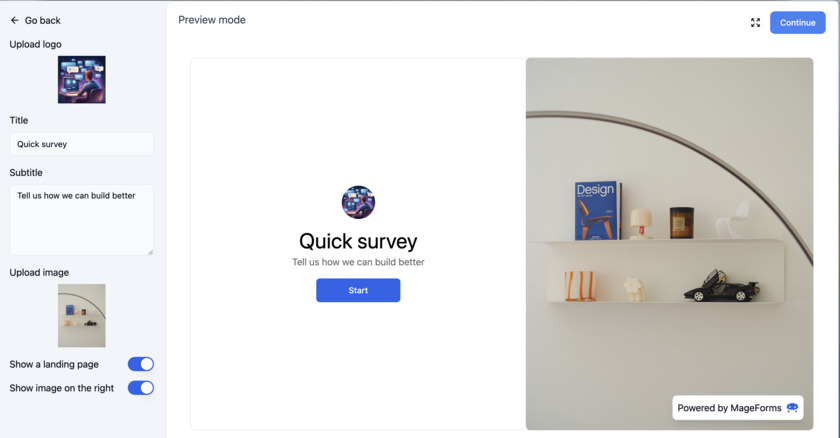Click inside the Subtitle text area
The height and width of the screenshot is (438, 840).
click(81, 220)
